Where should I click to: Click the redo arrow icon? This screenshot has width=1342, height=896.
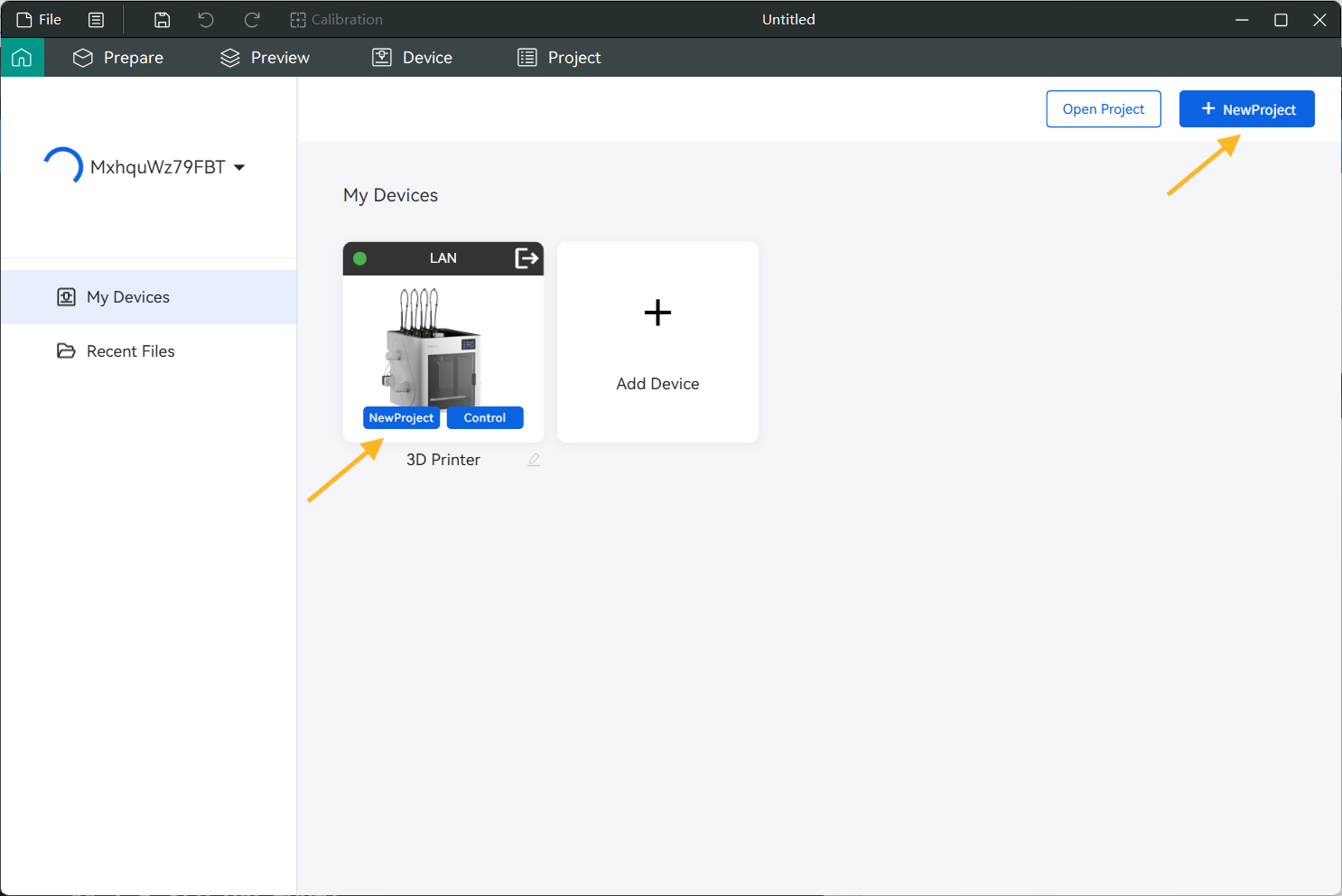coord(252,20)
